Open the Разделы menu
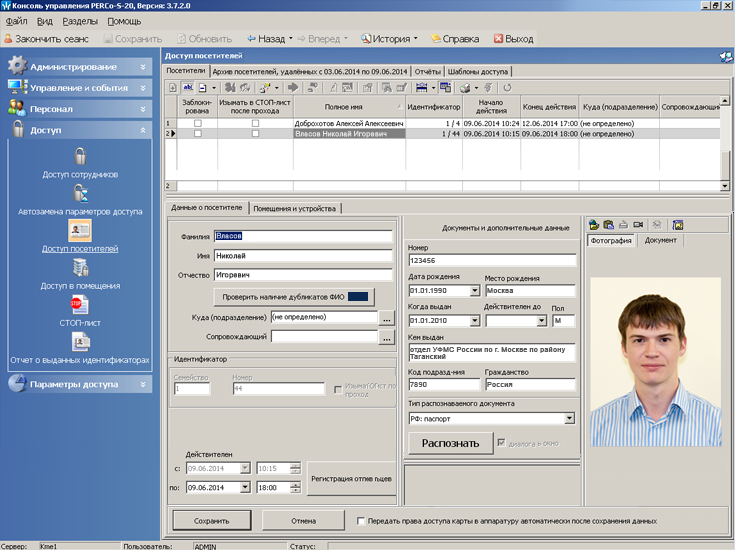The image size is (735, 550). point(80,21)
